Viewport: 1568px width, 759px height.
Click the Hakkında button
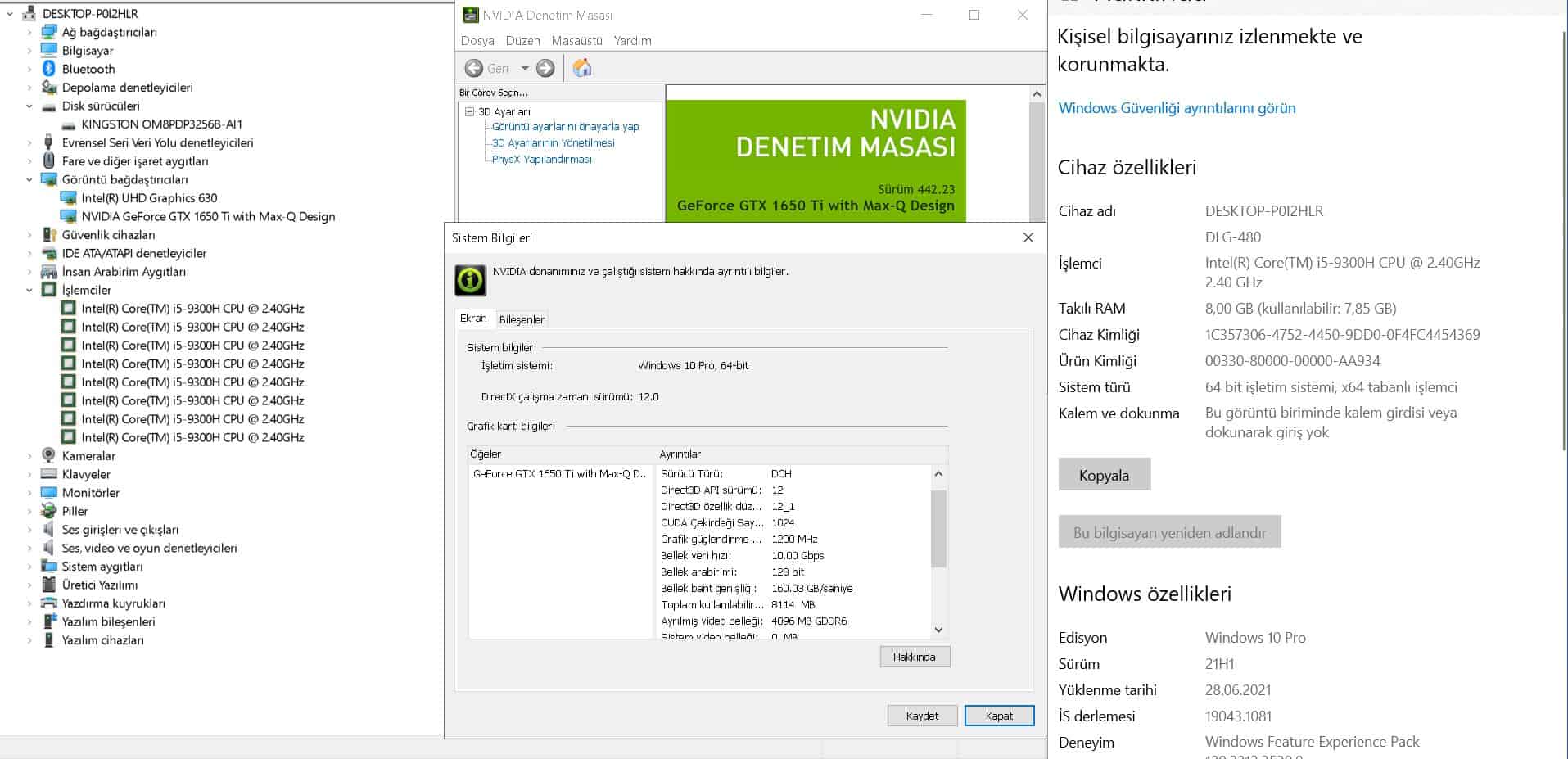tap(915, 657)
